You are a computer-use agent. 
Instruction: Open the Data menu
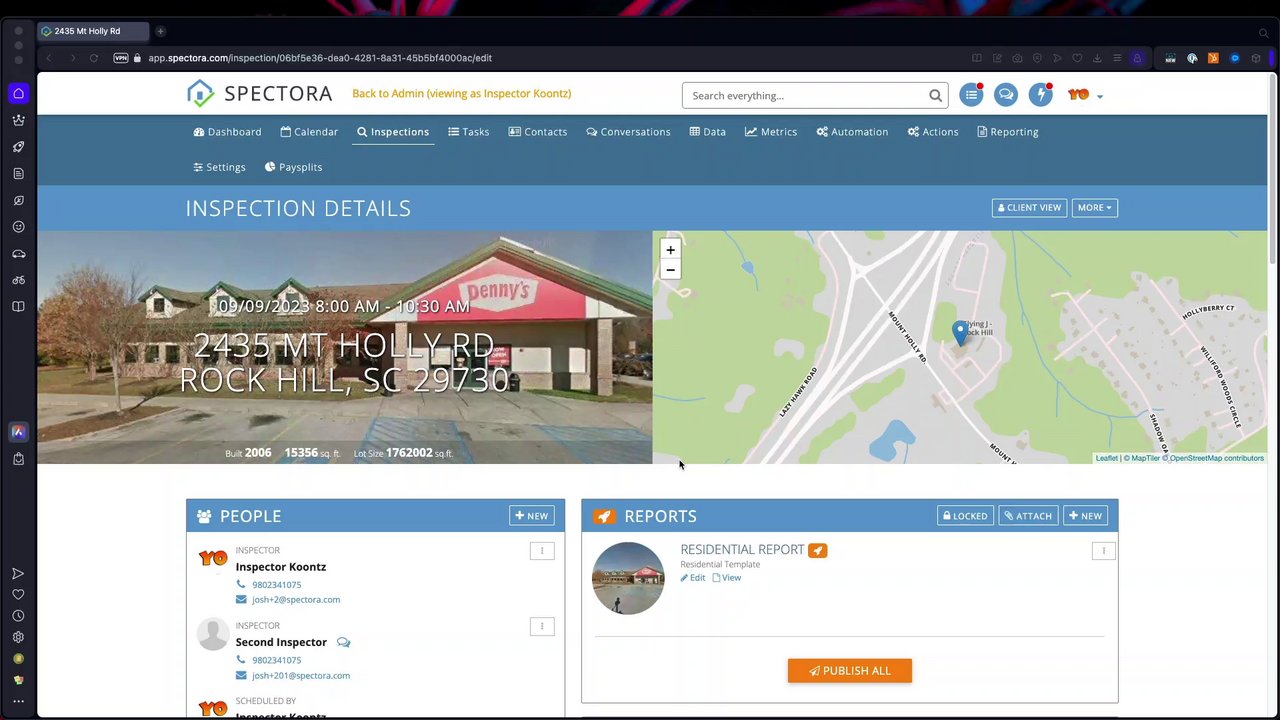(707, 132)
